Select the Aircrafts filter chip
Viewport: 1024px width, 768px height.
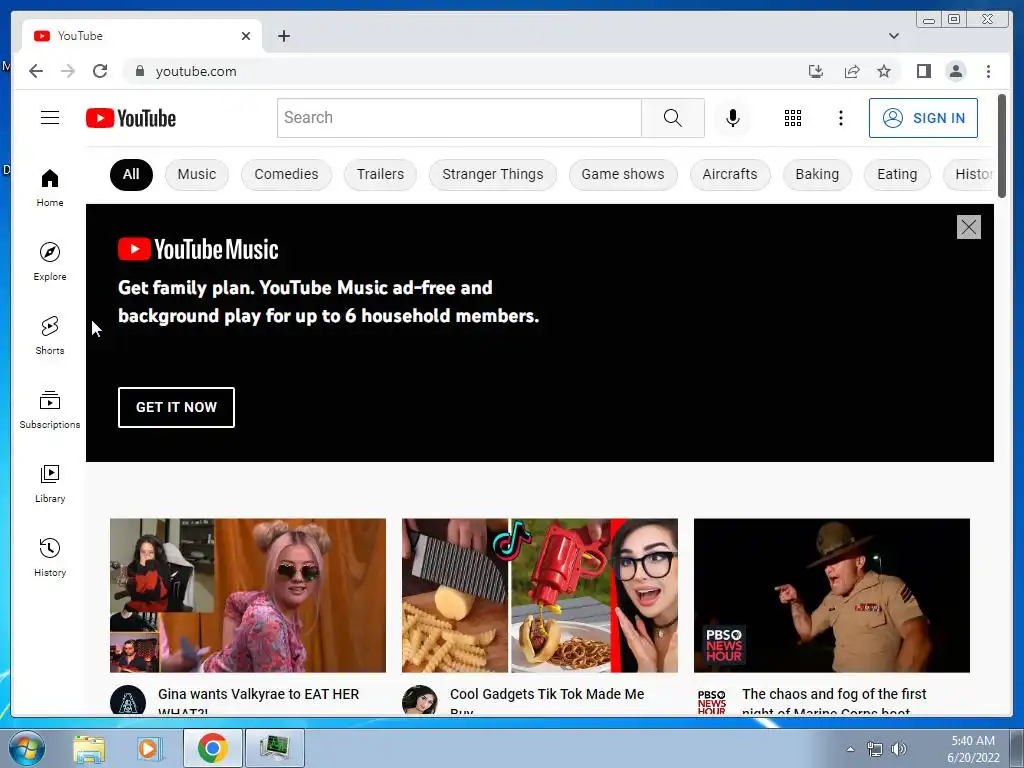pos(730,174)
